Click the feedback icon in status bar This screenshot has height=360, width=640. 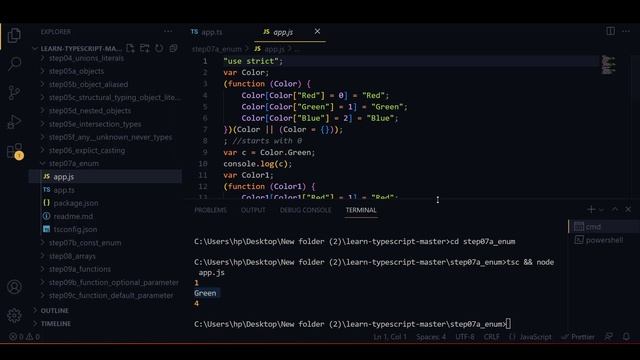609,337
